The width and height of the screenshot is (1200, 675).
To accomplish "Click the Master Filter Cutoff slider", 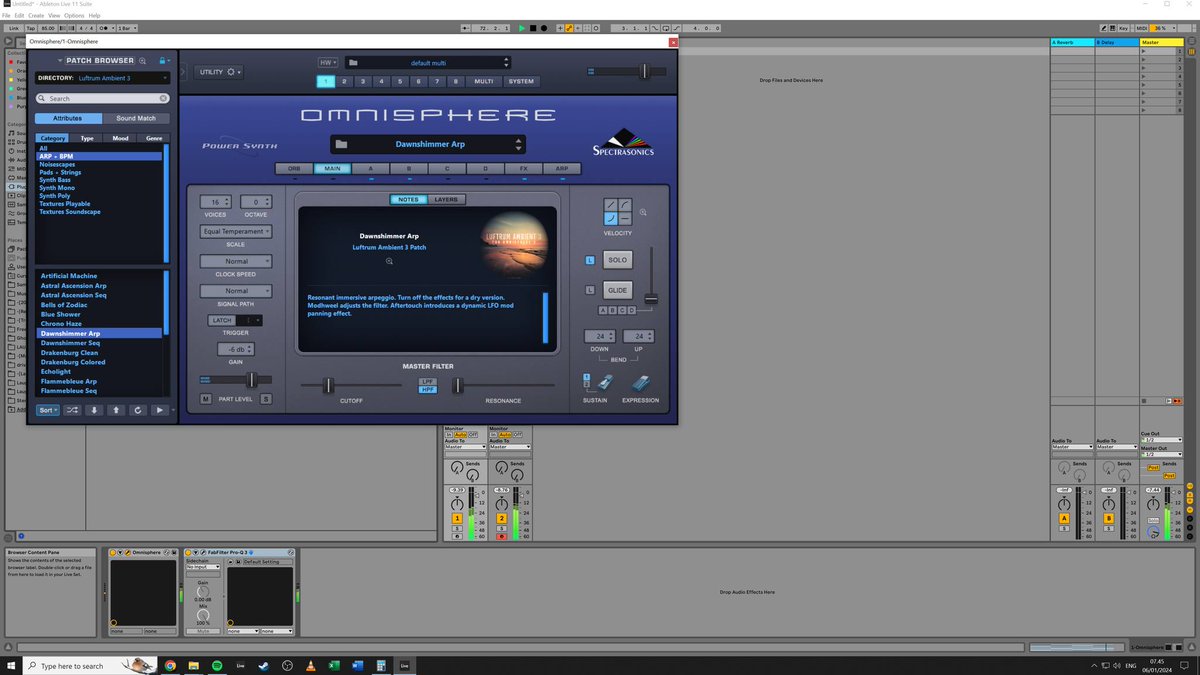I will [x=327, y=385].
